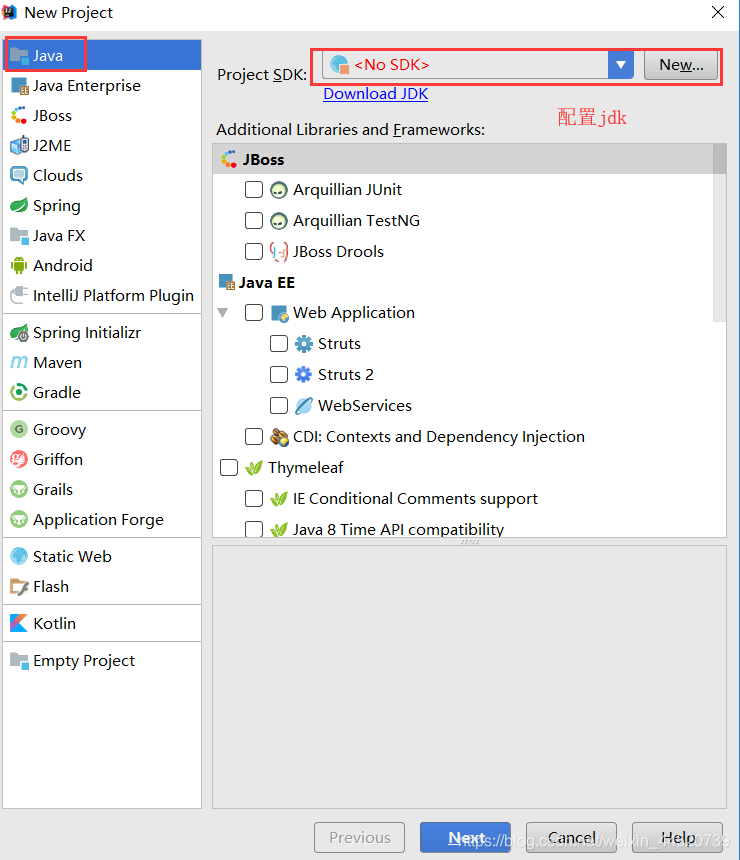Viewport: 740px width, 860px height.
Task: Click the JBoss section header row
Action: pos(463,159)
